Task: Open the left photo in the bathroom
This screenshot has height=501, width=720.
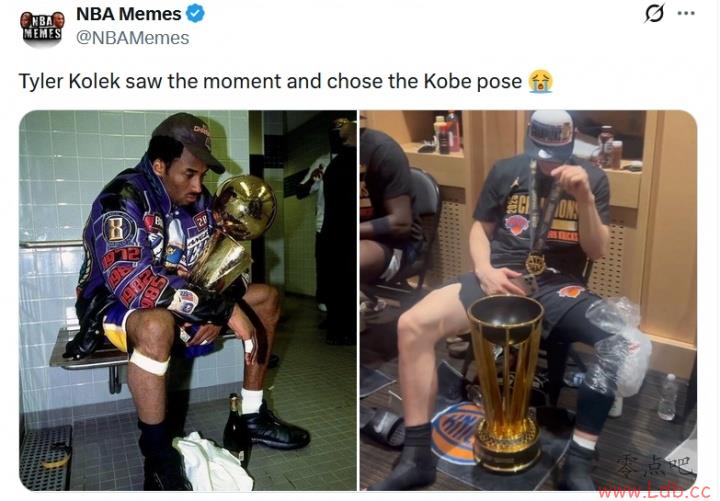Action: 188,300
